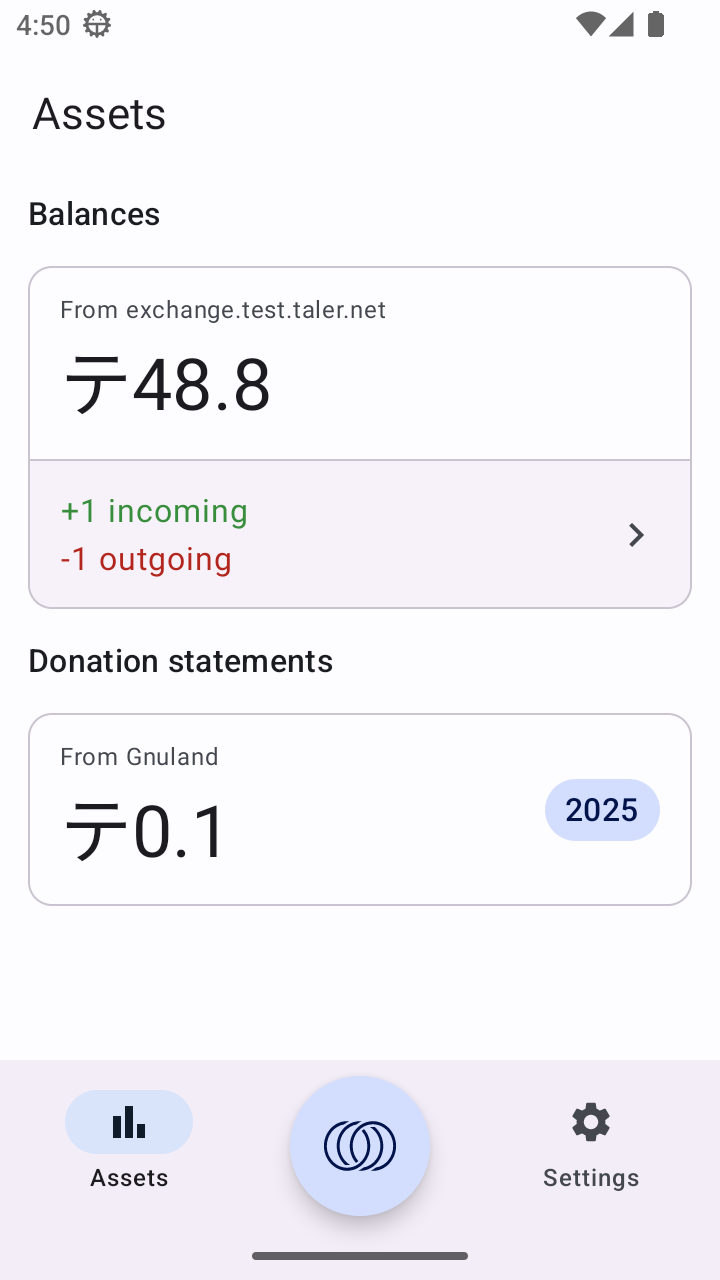
Task: Tap the home gesture bar
Action: pyautogui.click(x=360, y=1256)
